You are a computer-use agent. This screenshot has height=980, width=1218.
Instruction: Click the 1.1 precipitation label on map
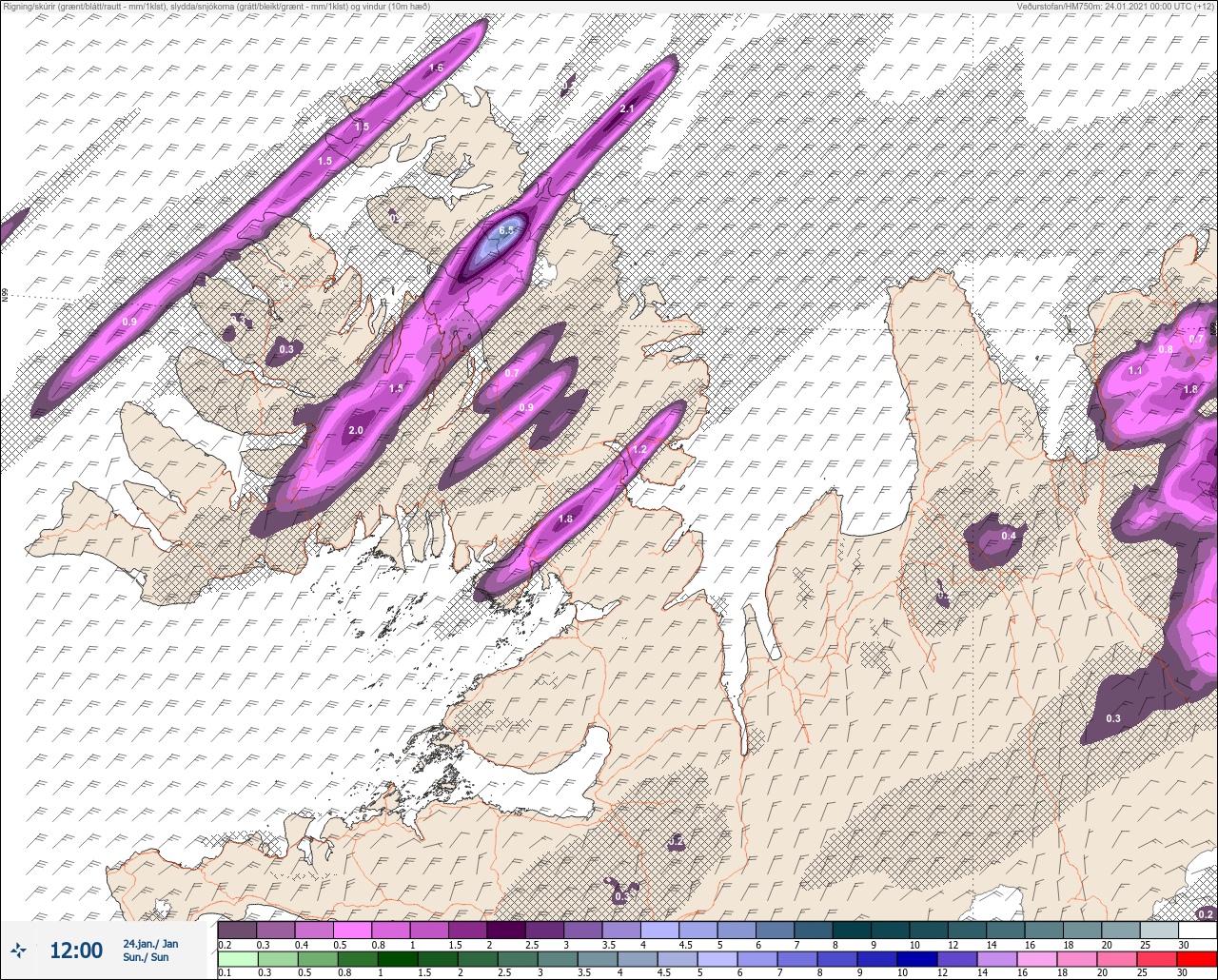pyautogui.click(x=1135, y=370)
